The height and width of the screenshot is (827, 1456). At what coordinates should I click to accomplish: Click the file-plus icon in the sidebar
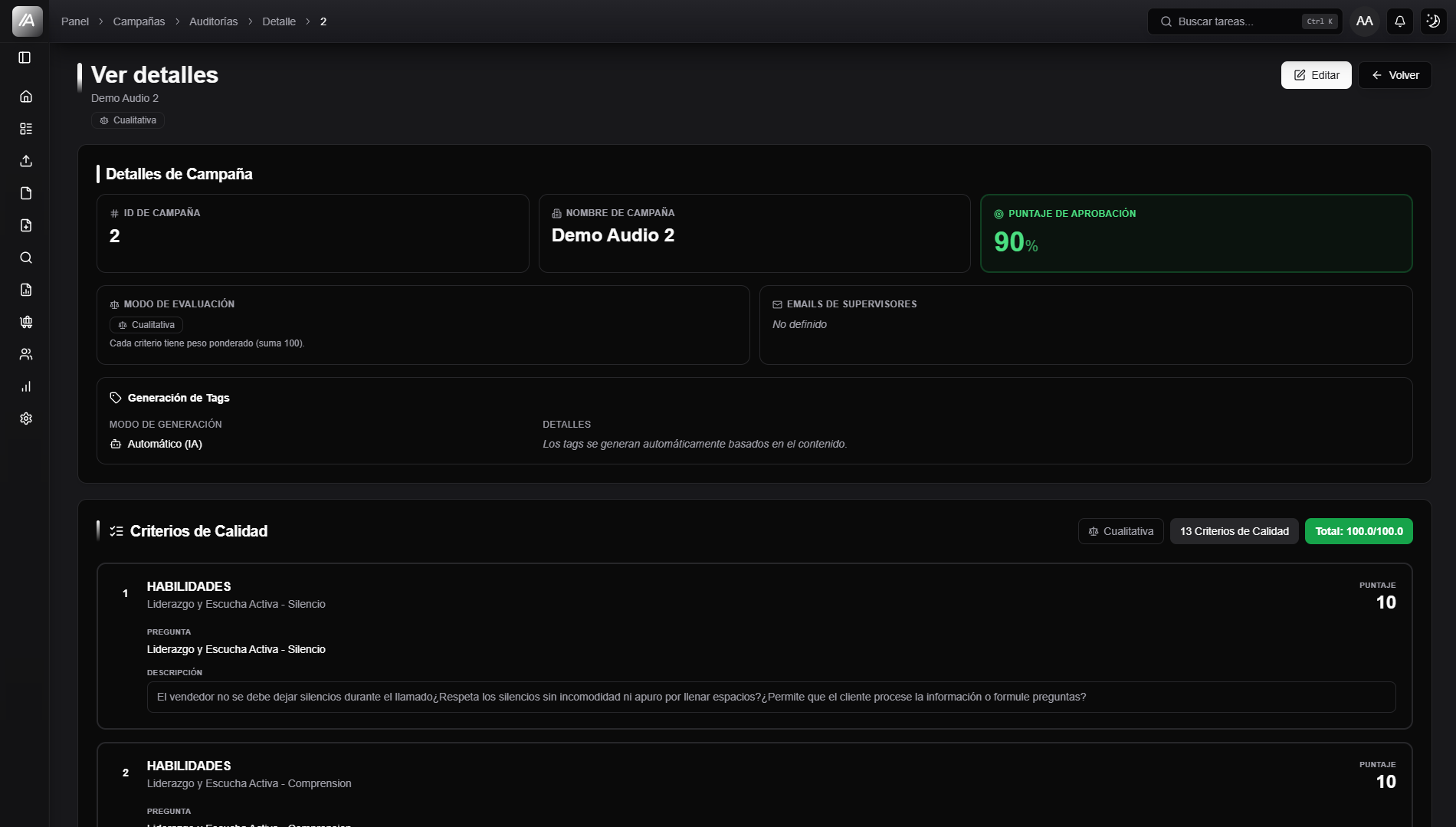[x=26, y=225]
